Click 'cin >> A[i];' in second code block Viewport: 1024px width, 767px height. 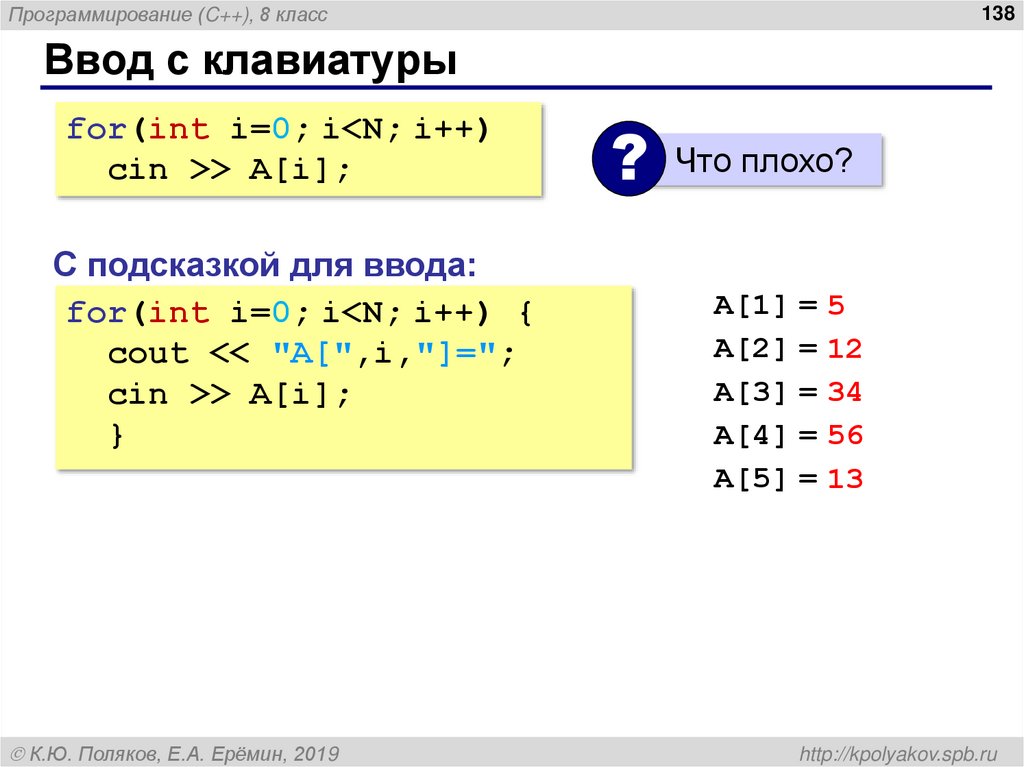[229, 395]
